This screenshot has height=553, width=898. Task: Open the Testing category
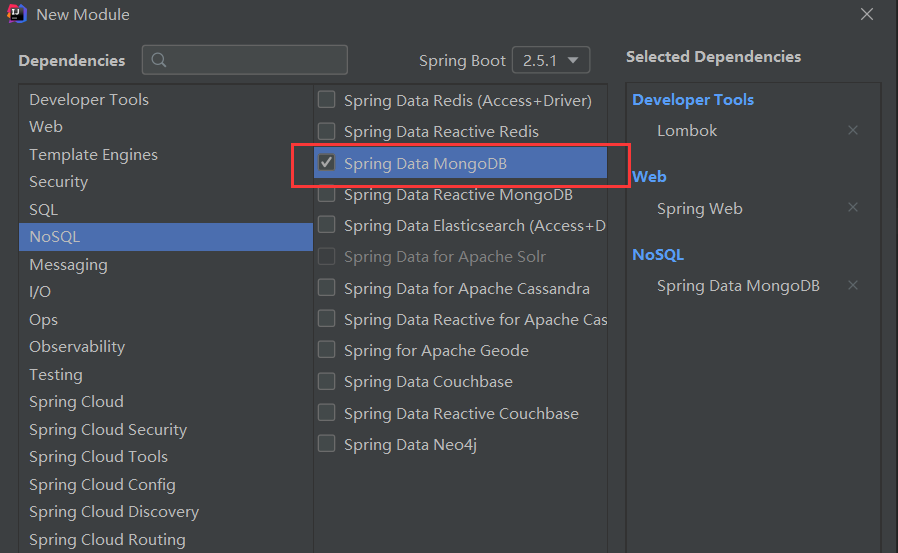coord(166,374)
